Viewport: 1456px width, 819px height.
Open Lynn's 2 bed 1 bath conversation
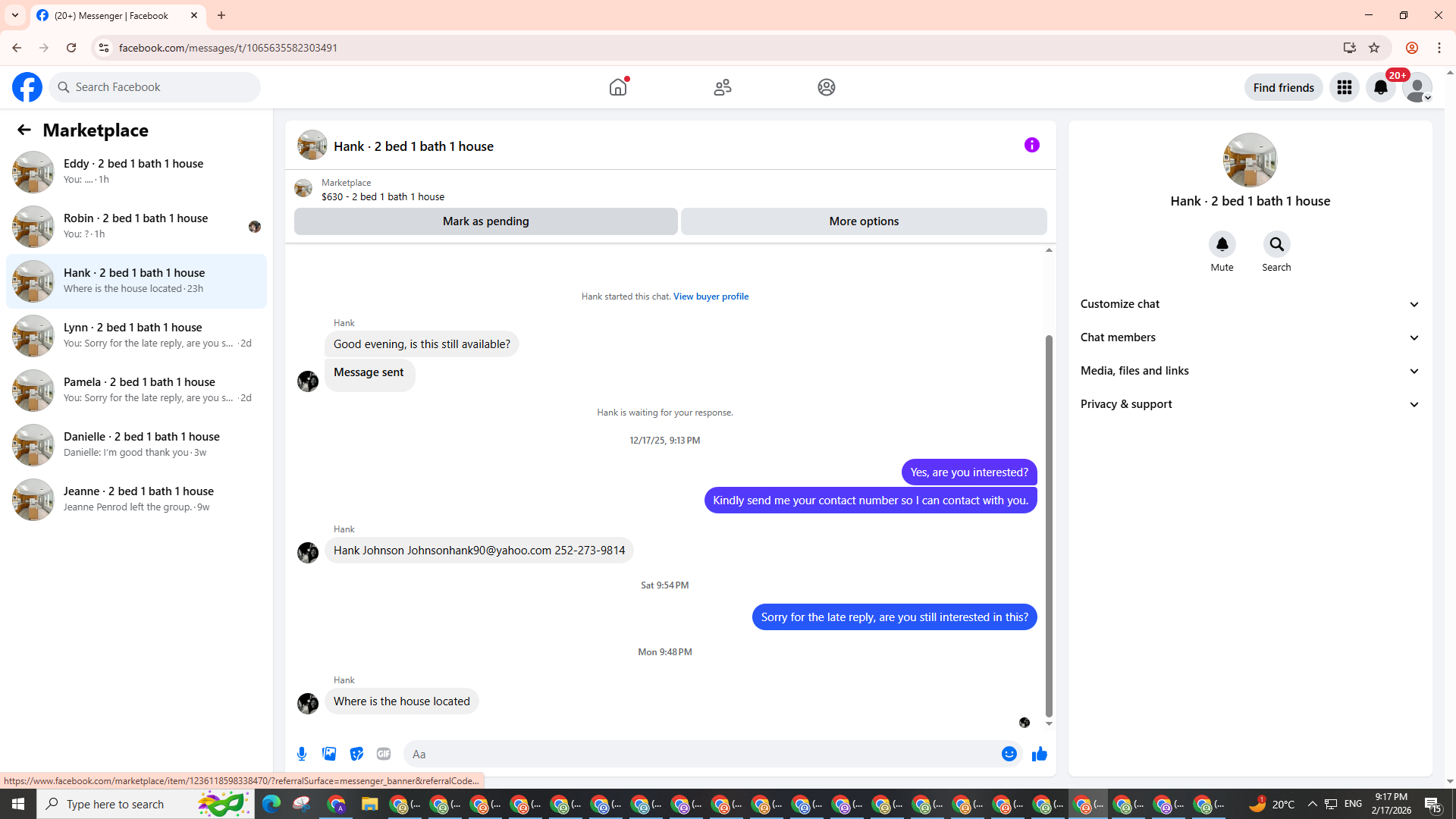[x=136, y=335]
